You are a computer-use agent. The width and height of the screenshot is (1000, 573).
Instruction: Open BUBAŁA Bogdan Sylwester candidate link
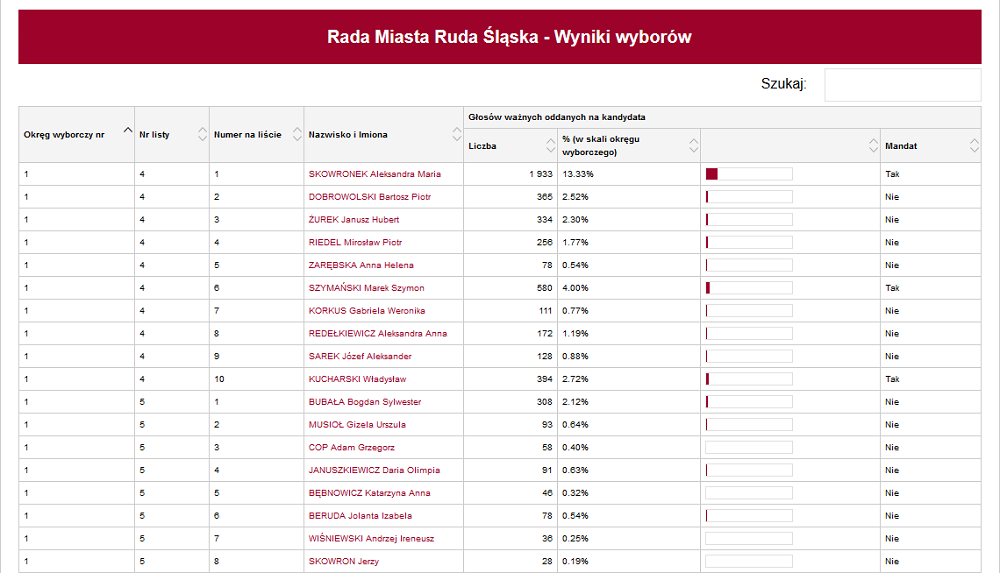(x=365, y=402)
